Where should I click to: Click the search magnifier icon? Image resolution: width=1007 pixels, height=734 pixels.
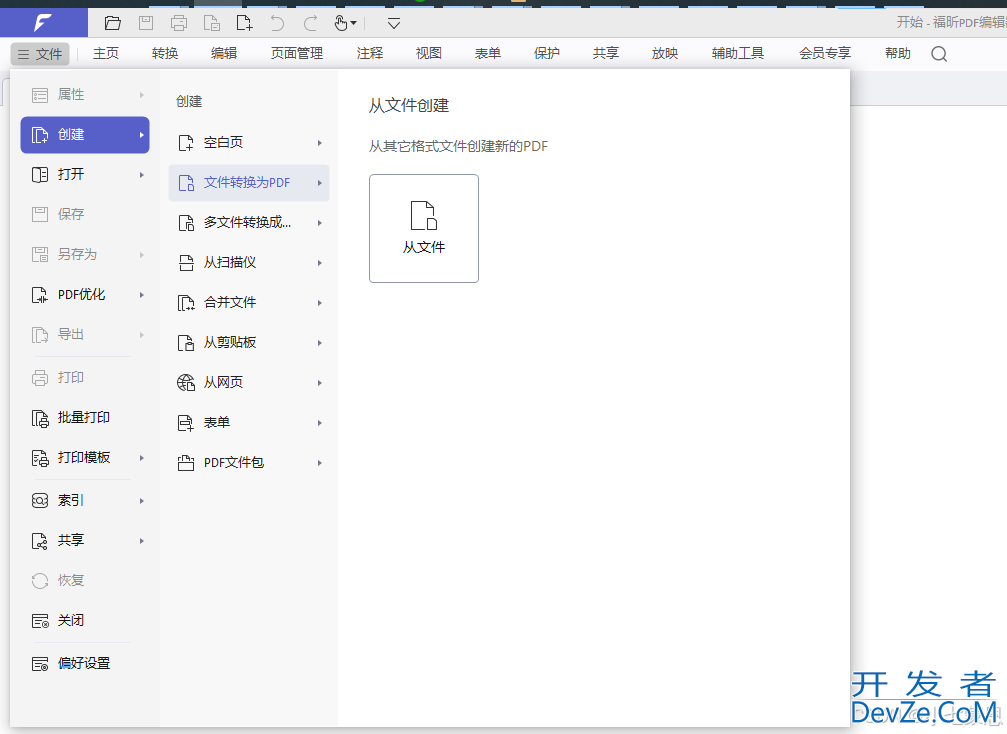click(x=939, y=54)
